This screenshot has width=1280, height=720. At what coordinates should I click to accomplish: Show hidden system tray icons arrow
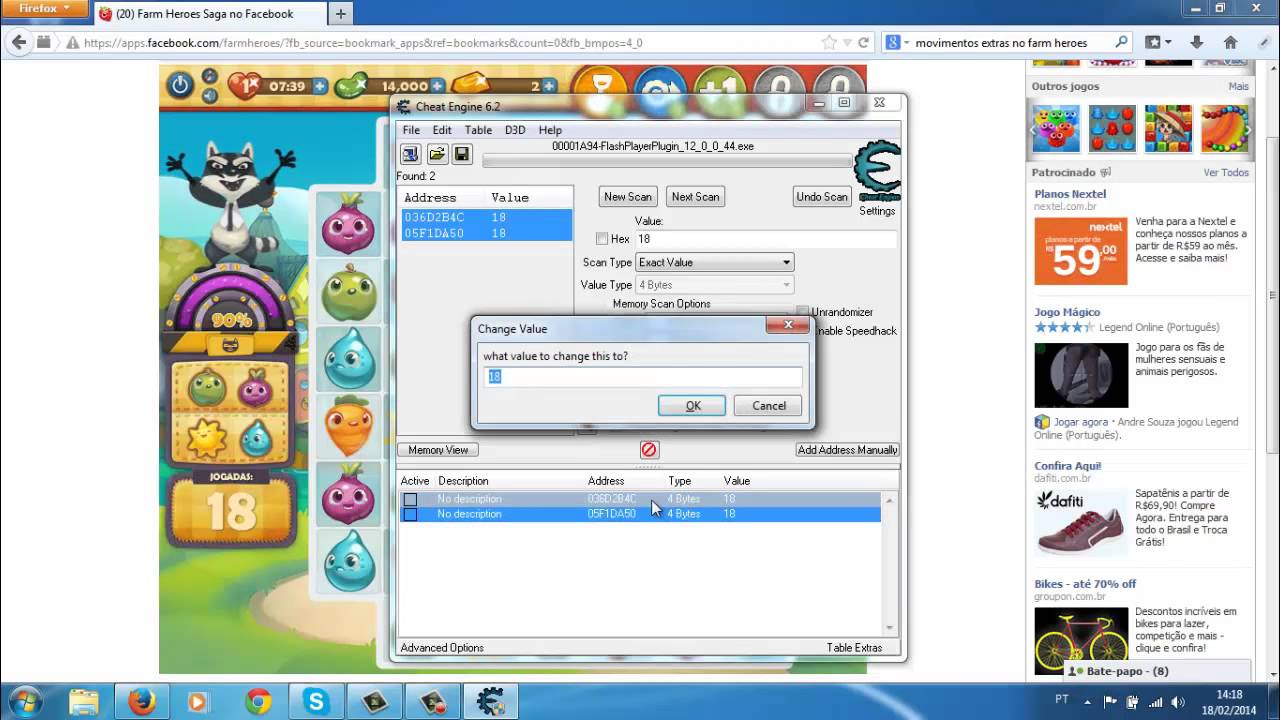point(1085,702)
